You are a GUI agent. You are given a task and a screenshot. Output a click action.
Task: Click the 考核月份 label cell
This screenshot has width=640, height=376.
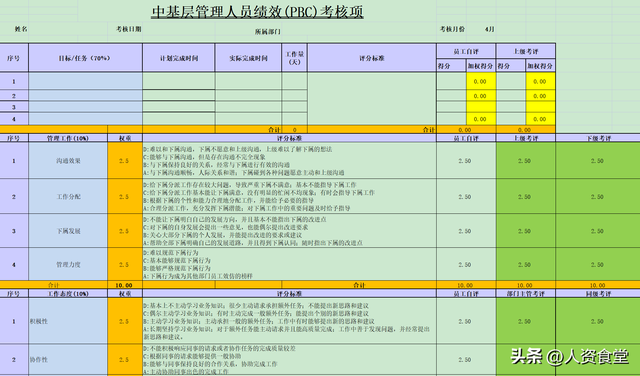click(452, 29)
